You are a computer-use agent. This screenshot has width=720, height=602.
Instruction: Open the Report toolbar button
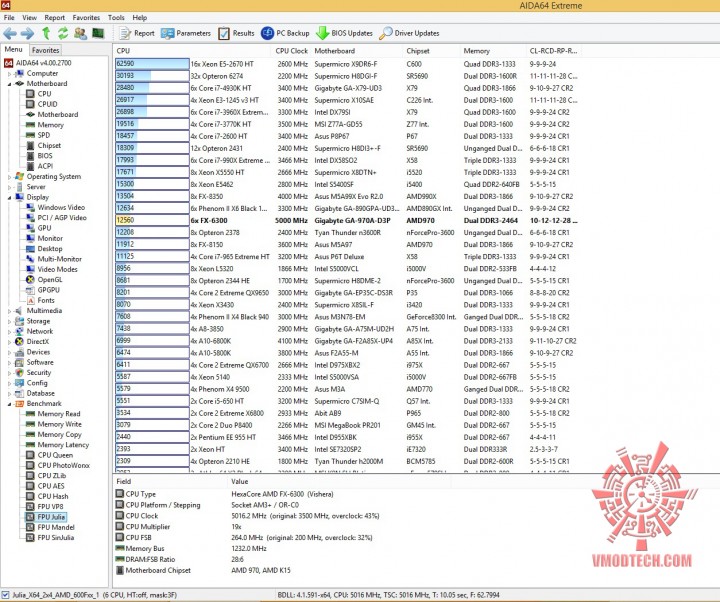click(137, 33)
